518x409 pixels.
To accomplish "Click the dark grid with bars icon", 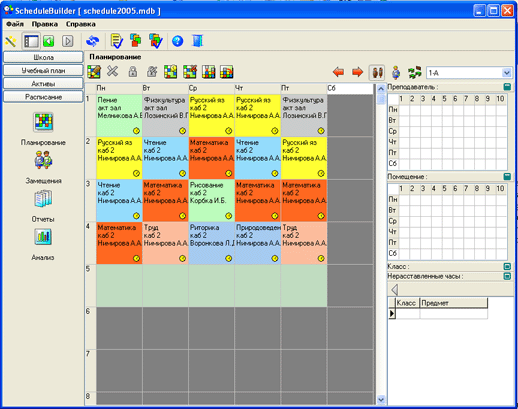I will 209,72.
